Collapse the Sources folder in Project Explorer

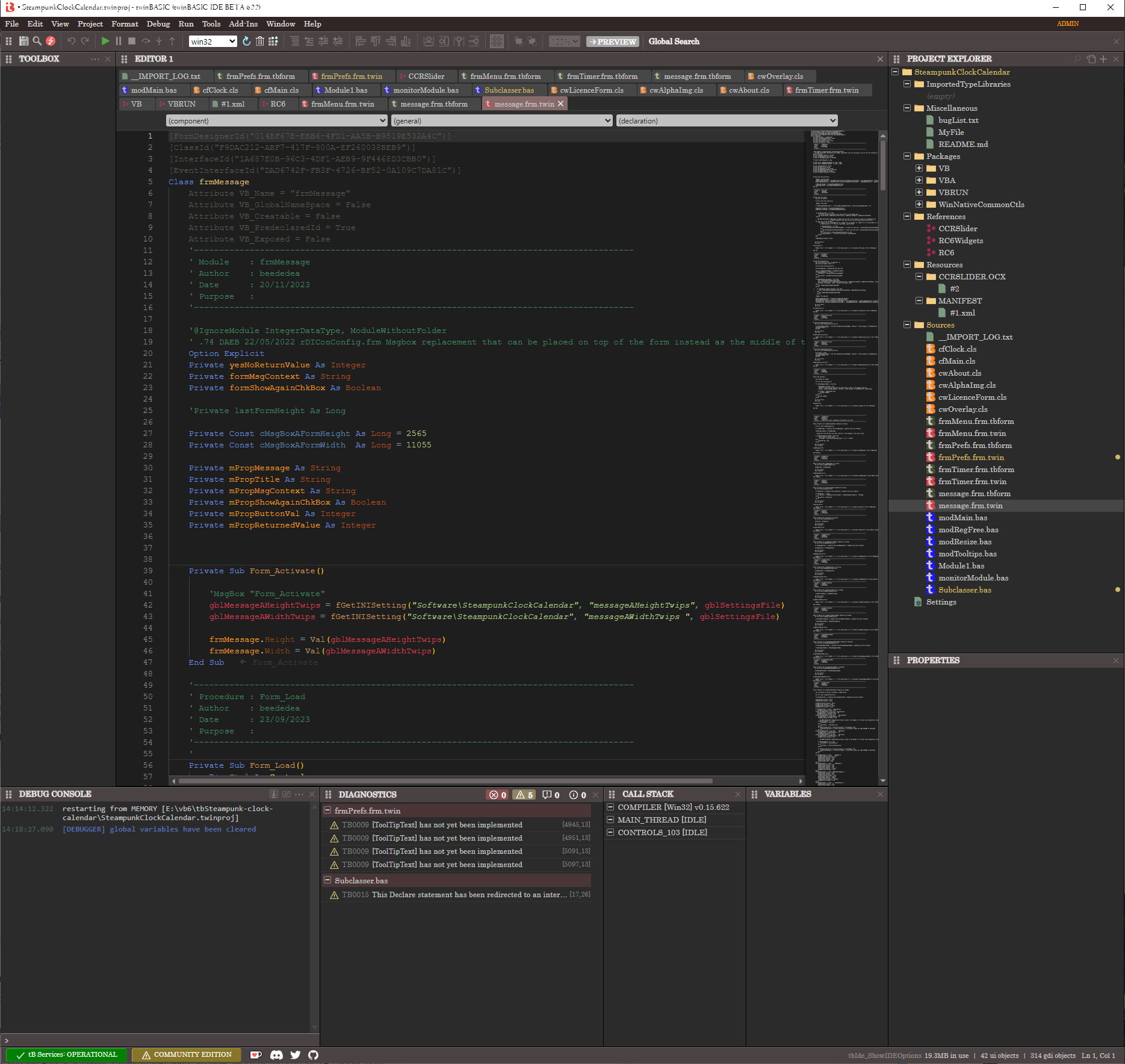907,325
